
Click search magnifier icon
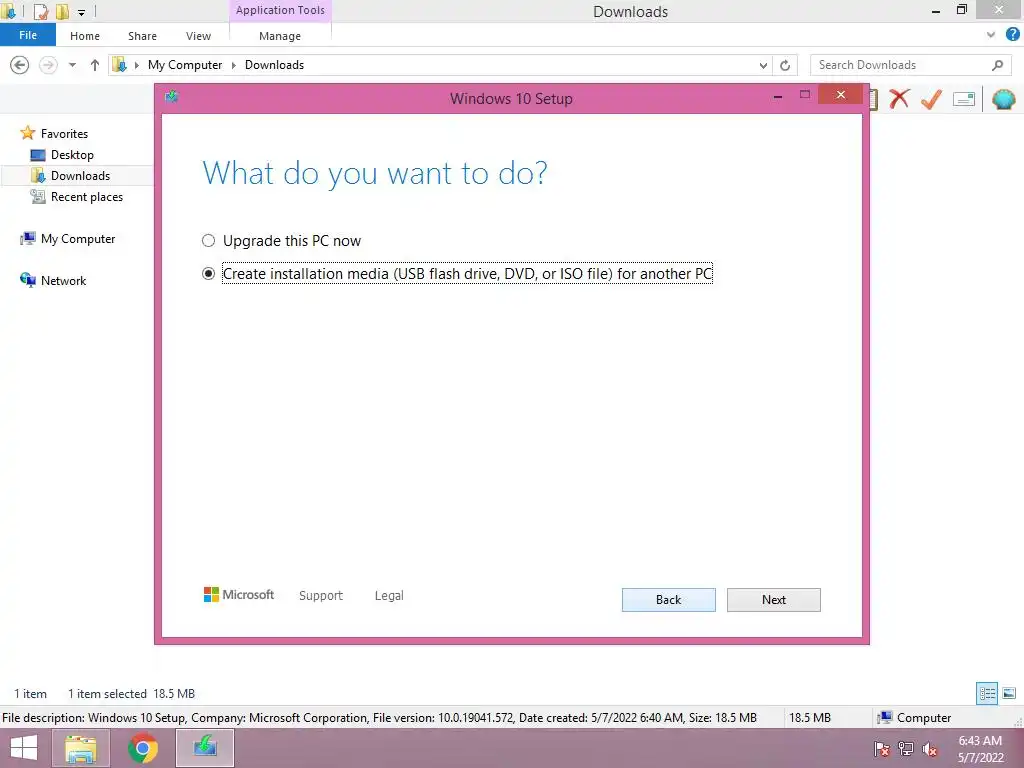[997, 65]
